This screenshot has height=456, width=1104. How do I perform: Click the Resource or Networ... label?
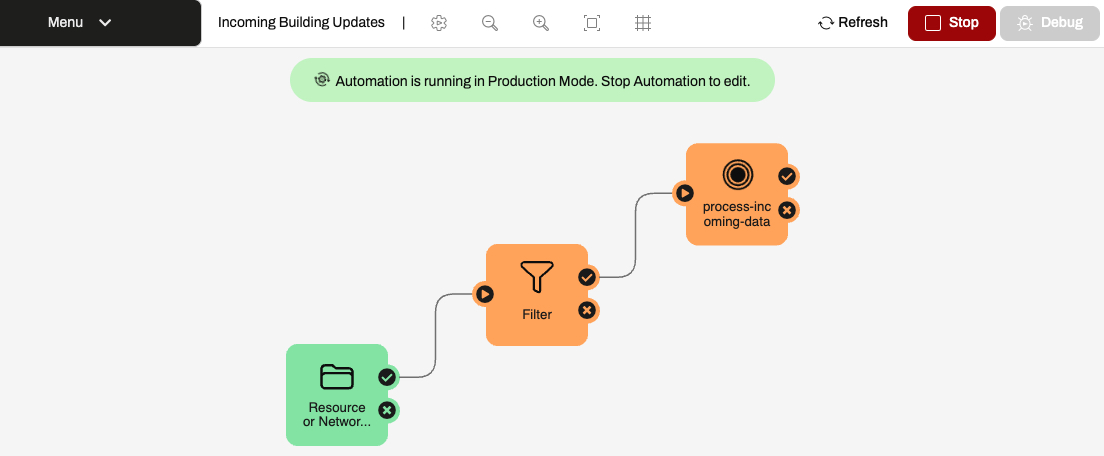click(x=337, y=414)
